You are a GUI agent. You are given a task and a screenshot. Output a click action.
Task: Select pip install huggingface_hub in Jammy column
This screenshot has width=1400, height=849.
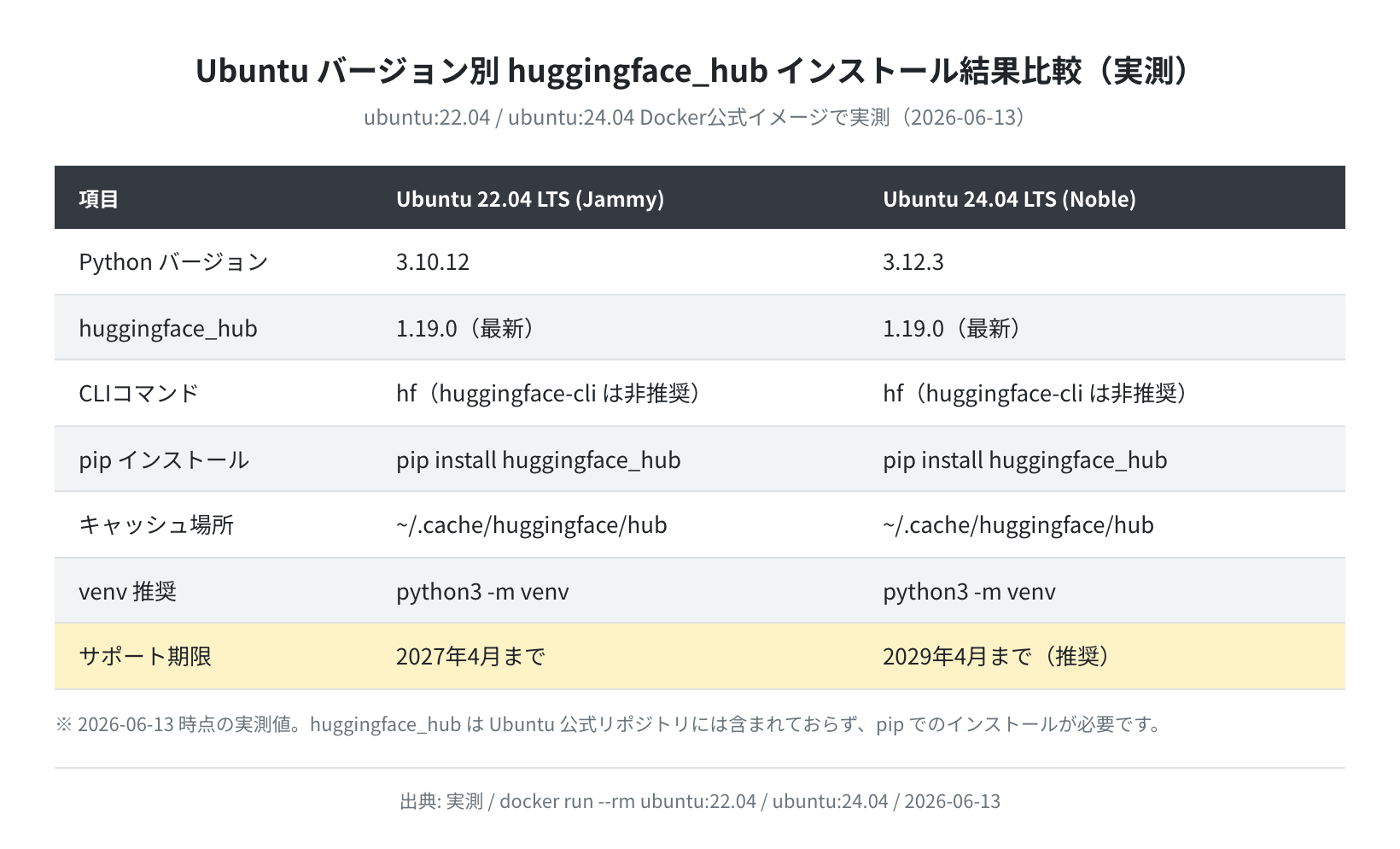click(539, 460)
